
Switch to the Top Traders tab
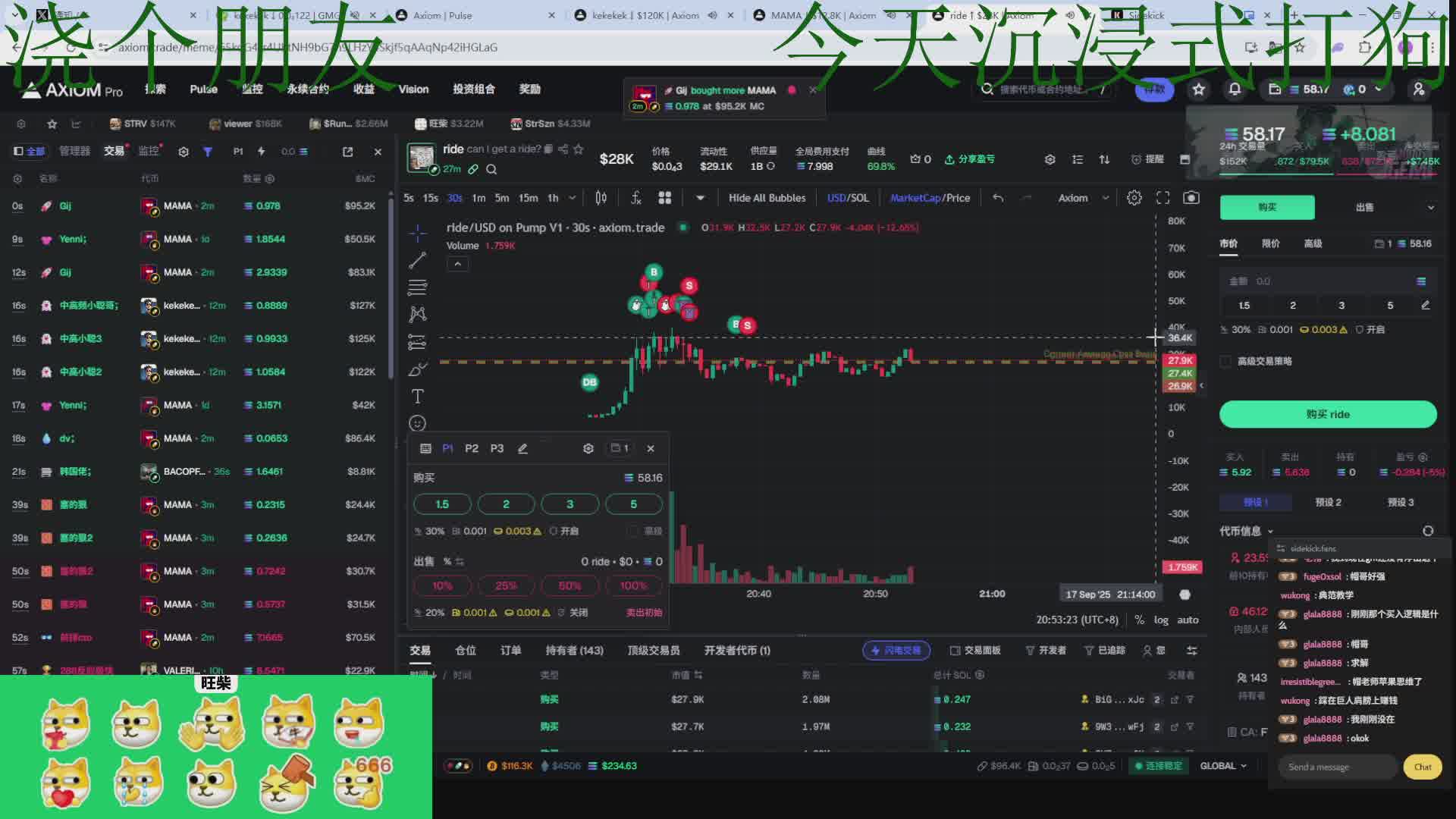click(653, 650)
